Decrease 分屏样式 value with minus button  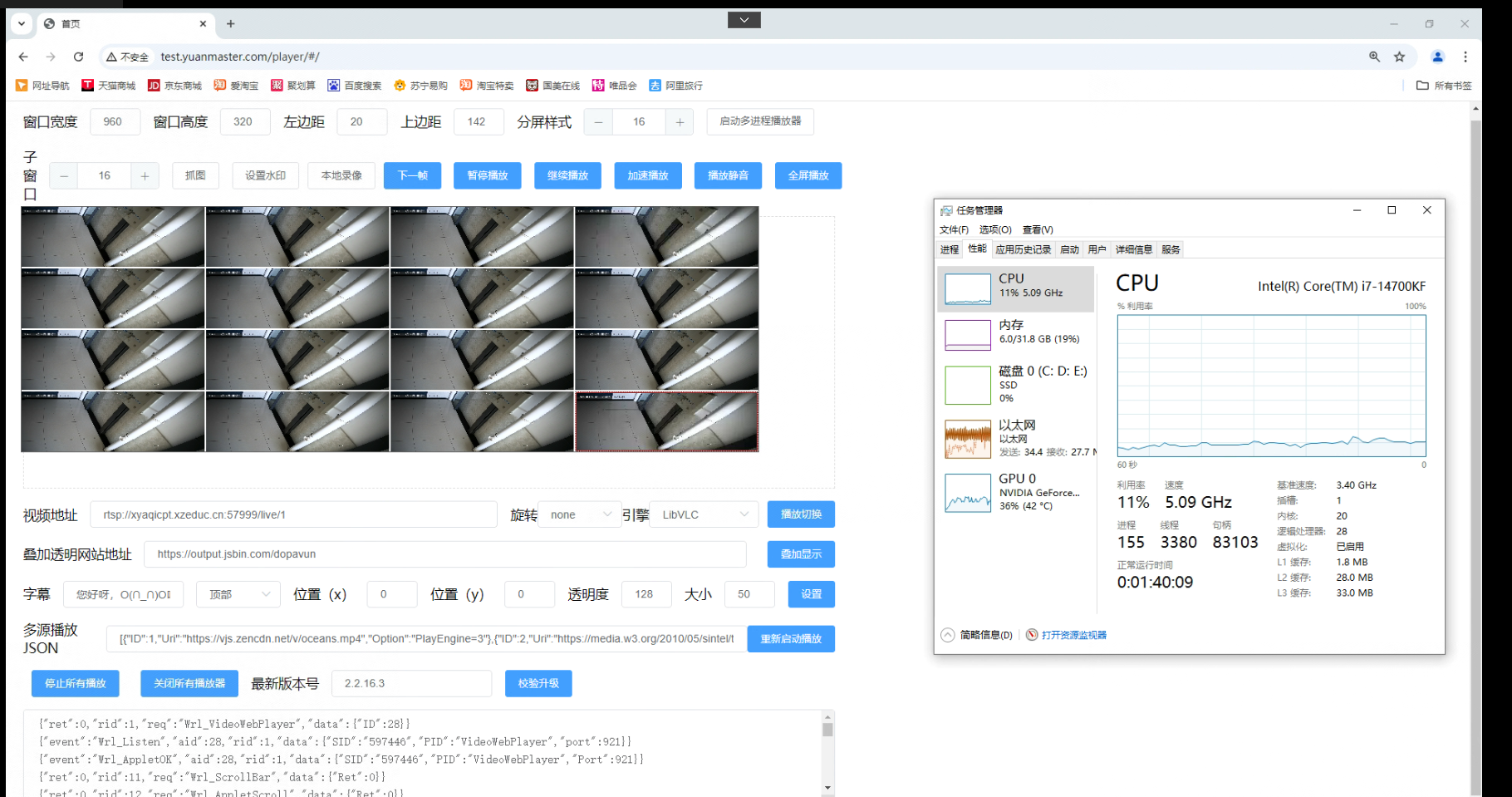598,122
